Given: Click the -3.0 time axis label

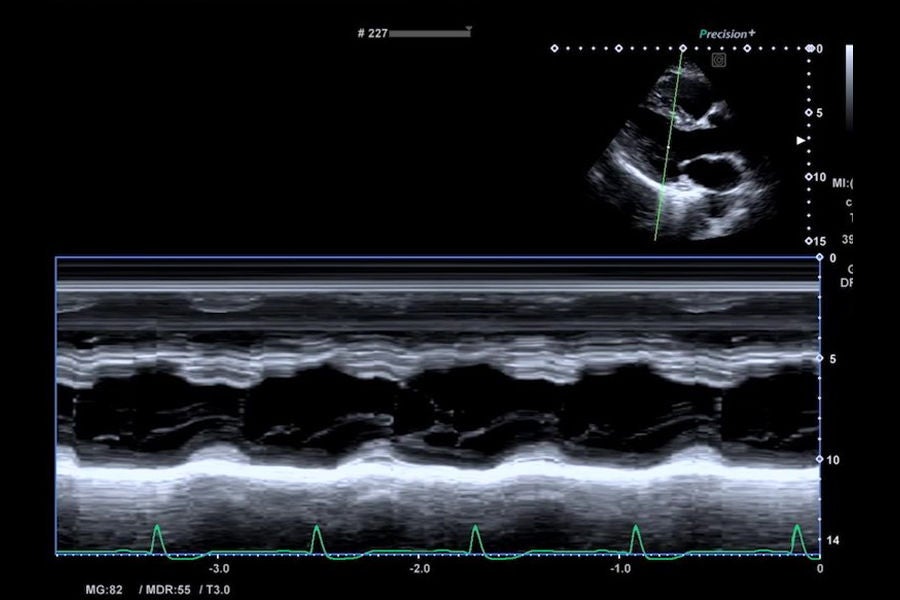Looking at the screenshot, I should click(x=219, y=569).
